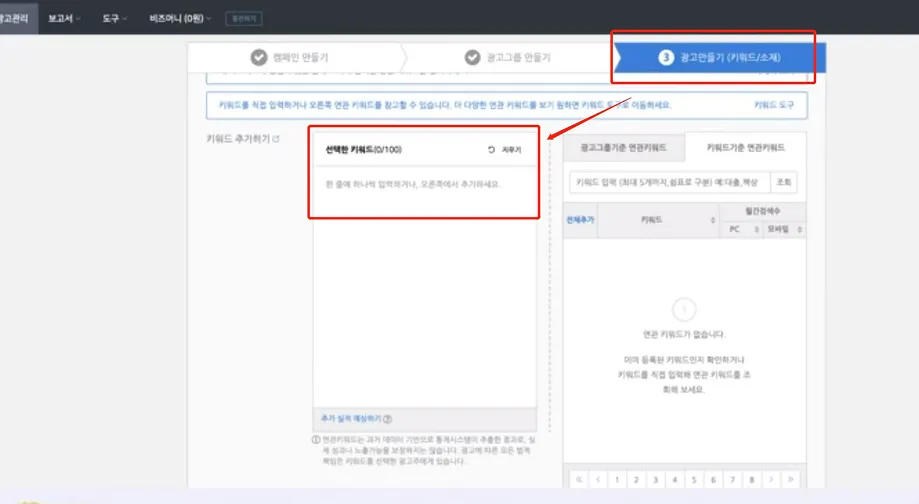Go to previous page with left arrow
This screenshot has height=504, width=919.
point(598,479)
